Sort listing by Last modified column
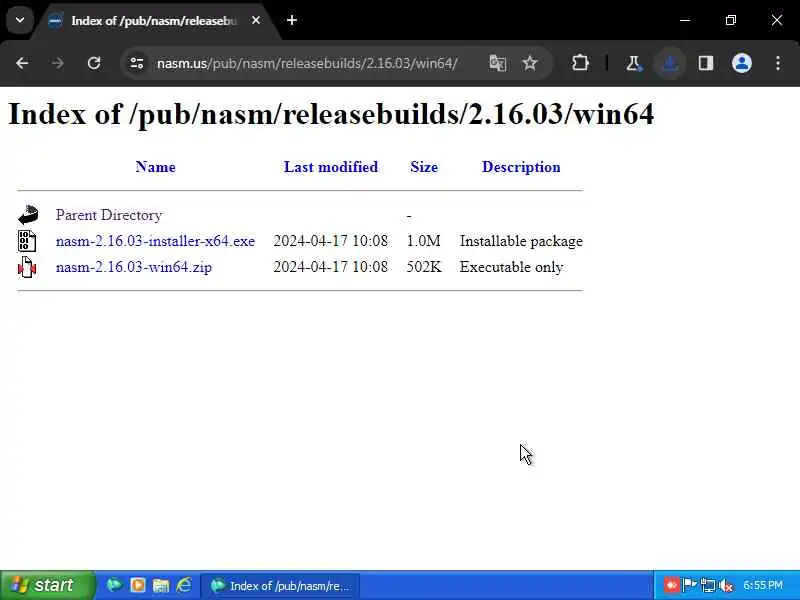The height and width of the screenshot is (600, 800). 331,167
